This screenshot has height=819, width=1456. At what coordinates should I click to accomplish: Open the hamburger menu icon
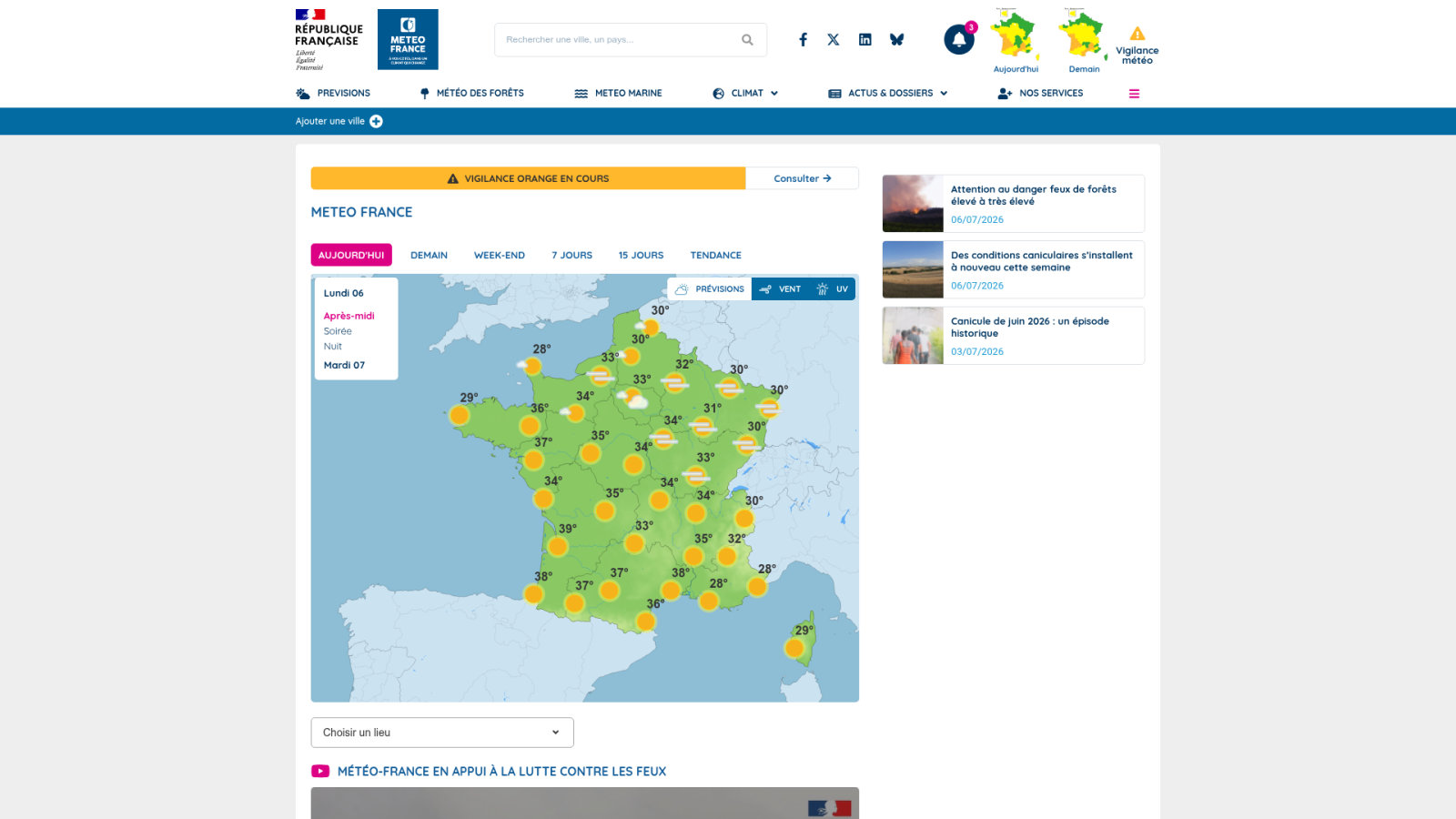(1134, 94)
